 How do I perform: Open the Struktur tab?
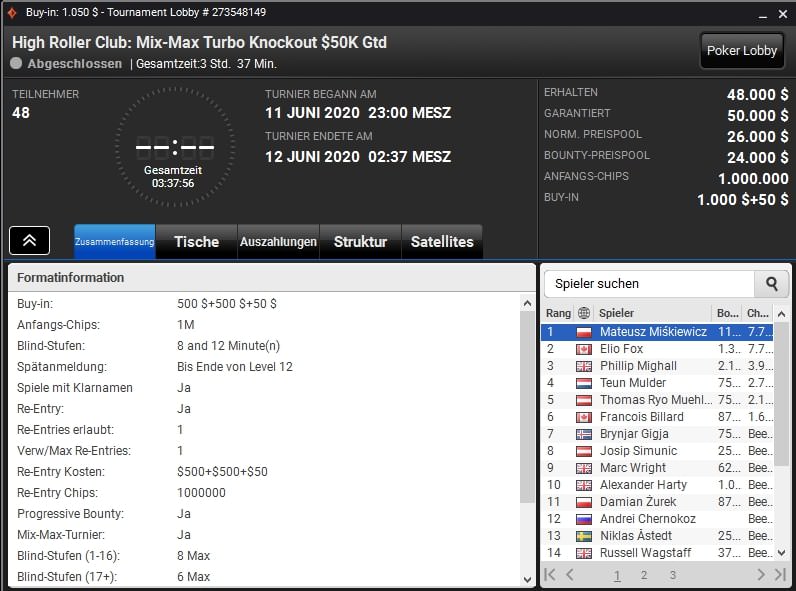(x=360, y=242)
